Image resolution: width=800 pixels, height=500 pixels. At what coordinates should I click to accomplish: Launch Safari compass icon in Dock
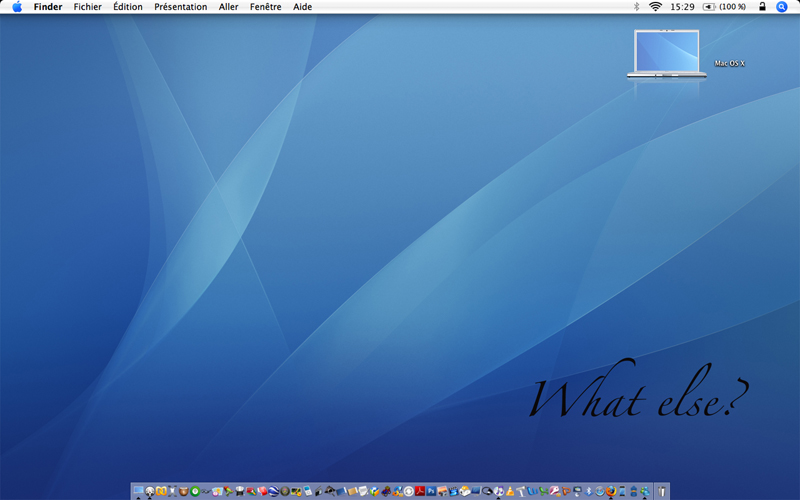tap(600, 491)
